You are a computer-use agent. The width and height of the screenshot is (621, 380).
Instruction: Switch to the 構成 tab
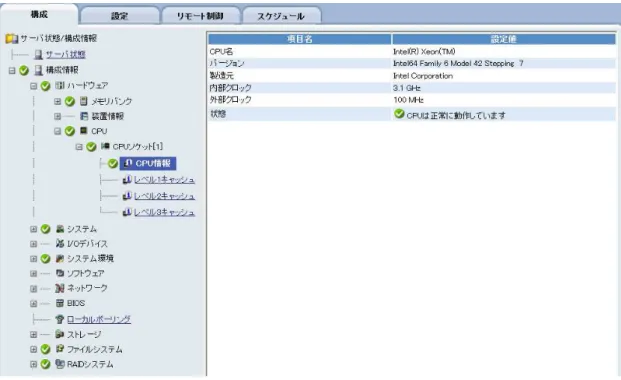39,15
